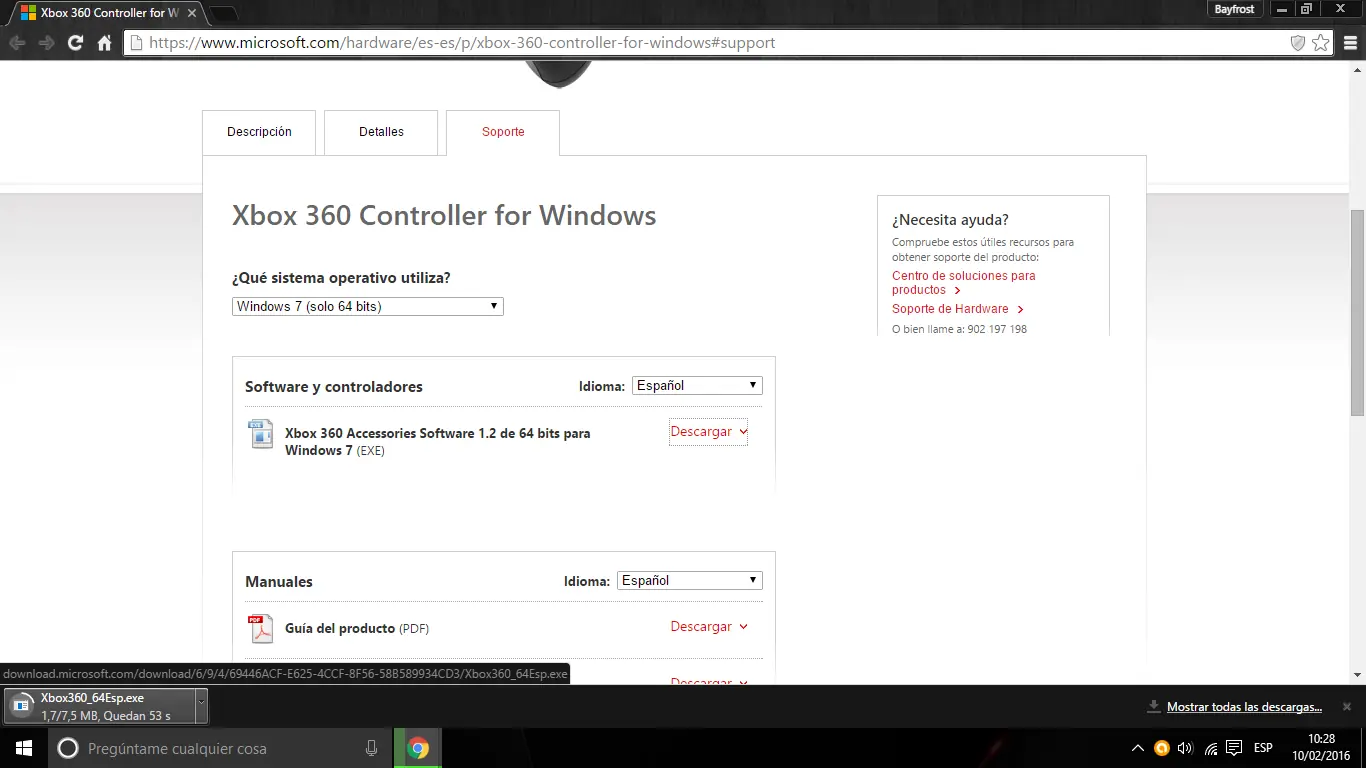The height and width of the screenshot is (768, 1366).
Task: Click the page icon beside the URL
Action: pos(136,43)
